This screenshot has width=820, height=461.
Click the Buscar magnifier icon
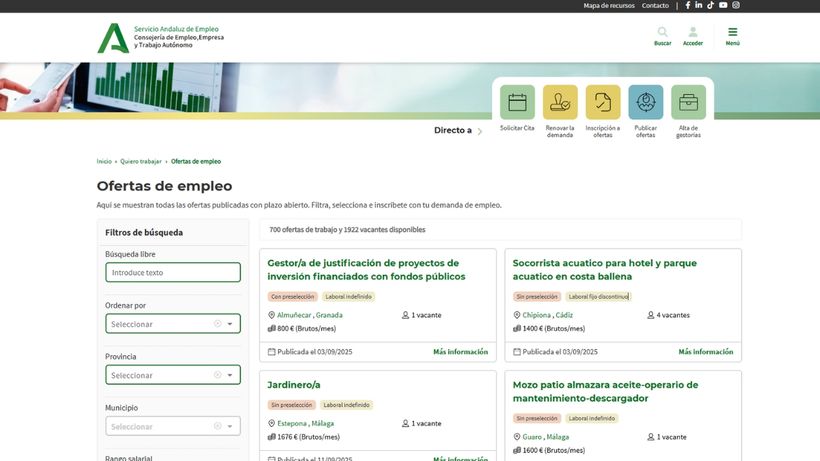(x=662, y=33)
